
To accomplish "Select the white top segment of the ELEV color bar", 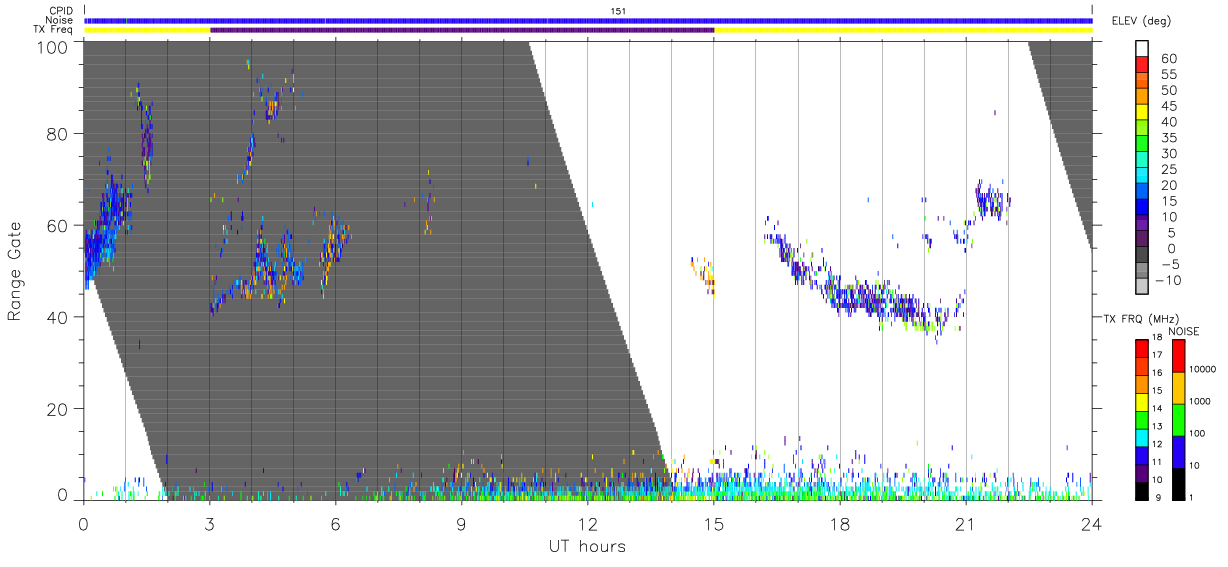I will click(1142, 49).
